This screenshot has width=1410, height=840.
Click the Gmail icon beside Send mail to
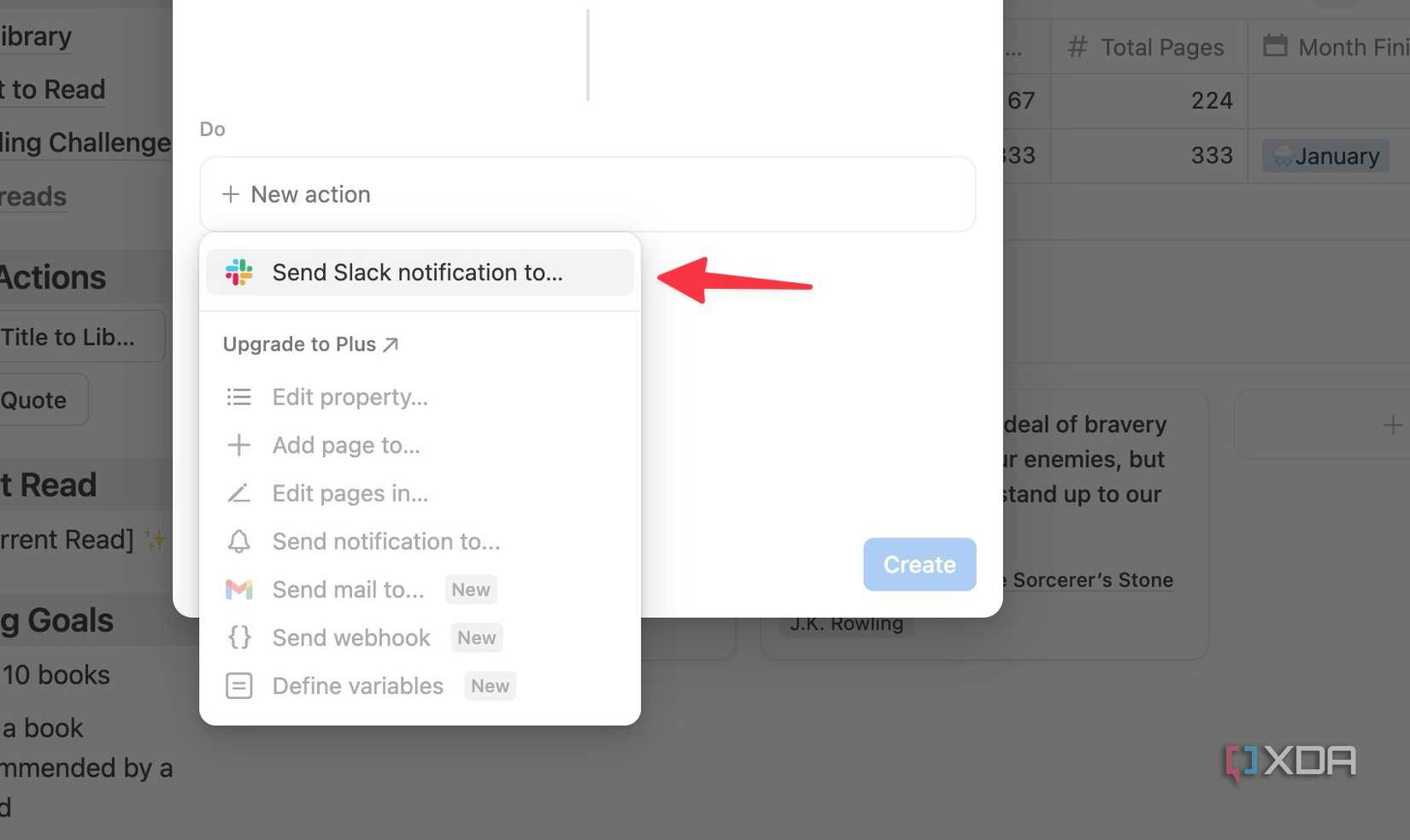[239, 589]
